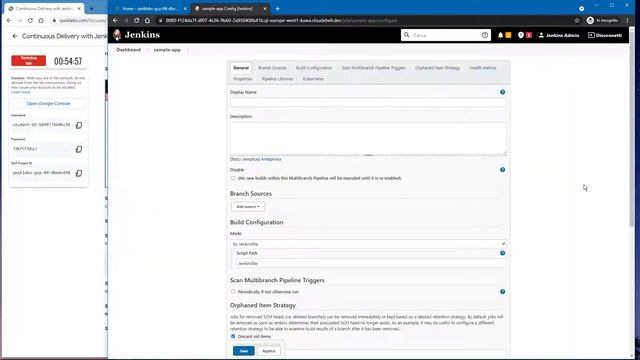Copy the lab Username value
The width and height of the screenshot is (640, 360).
click(x=79, y=125)
